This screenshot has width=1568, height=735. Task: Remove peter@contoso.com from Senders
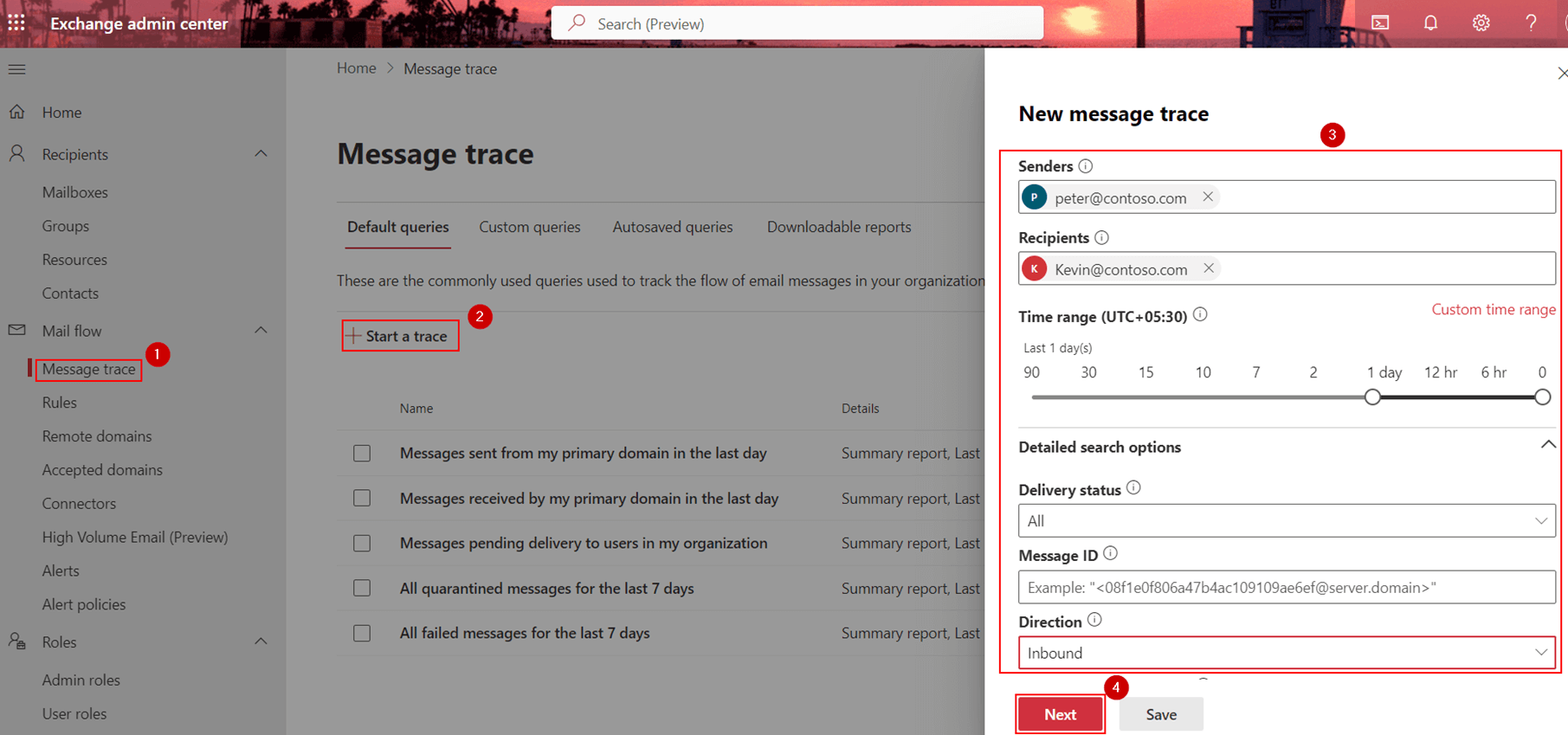point(1208,197)
